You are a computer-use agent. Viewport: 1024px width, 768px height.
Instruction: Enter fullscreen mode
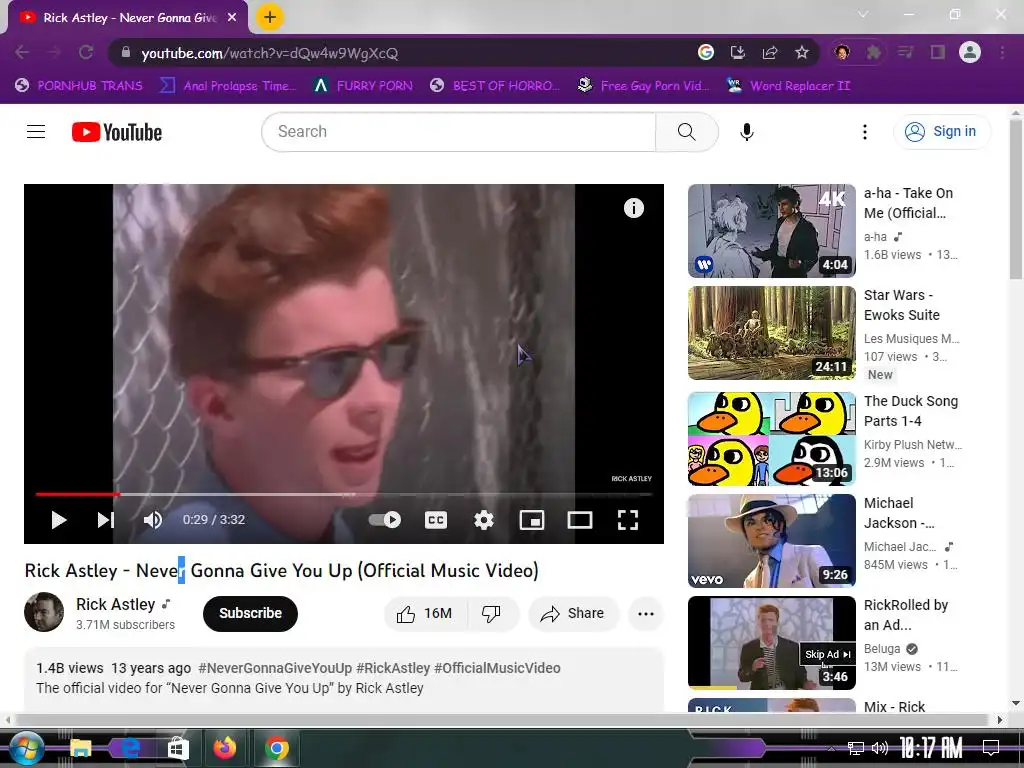tap(628, 520)
